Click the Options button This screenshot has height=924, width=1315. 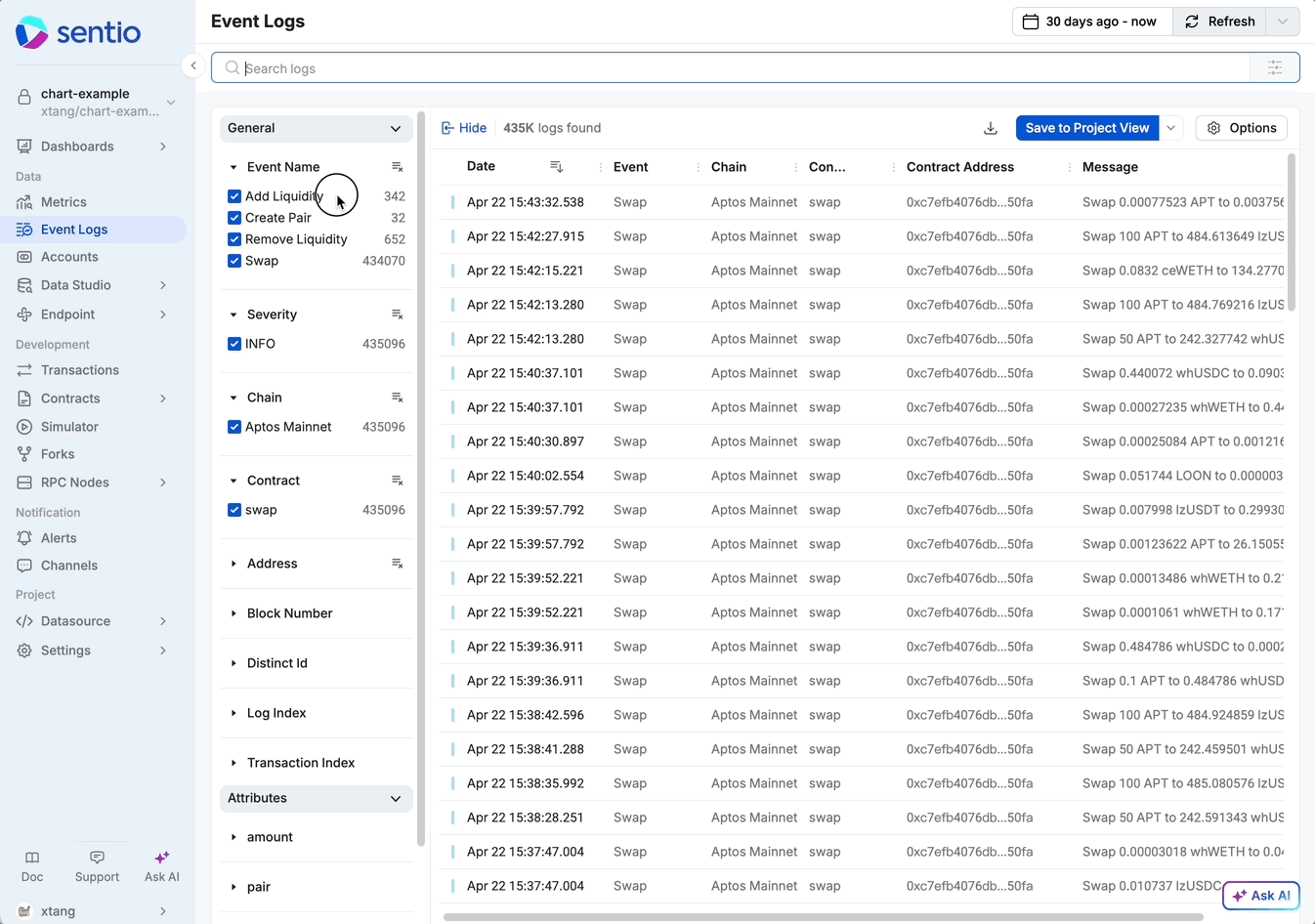coord(1242,128)
